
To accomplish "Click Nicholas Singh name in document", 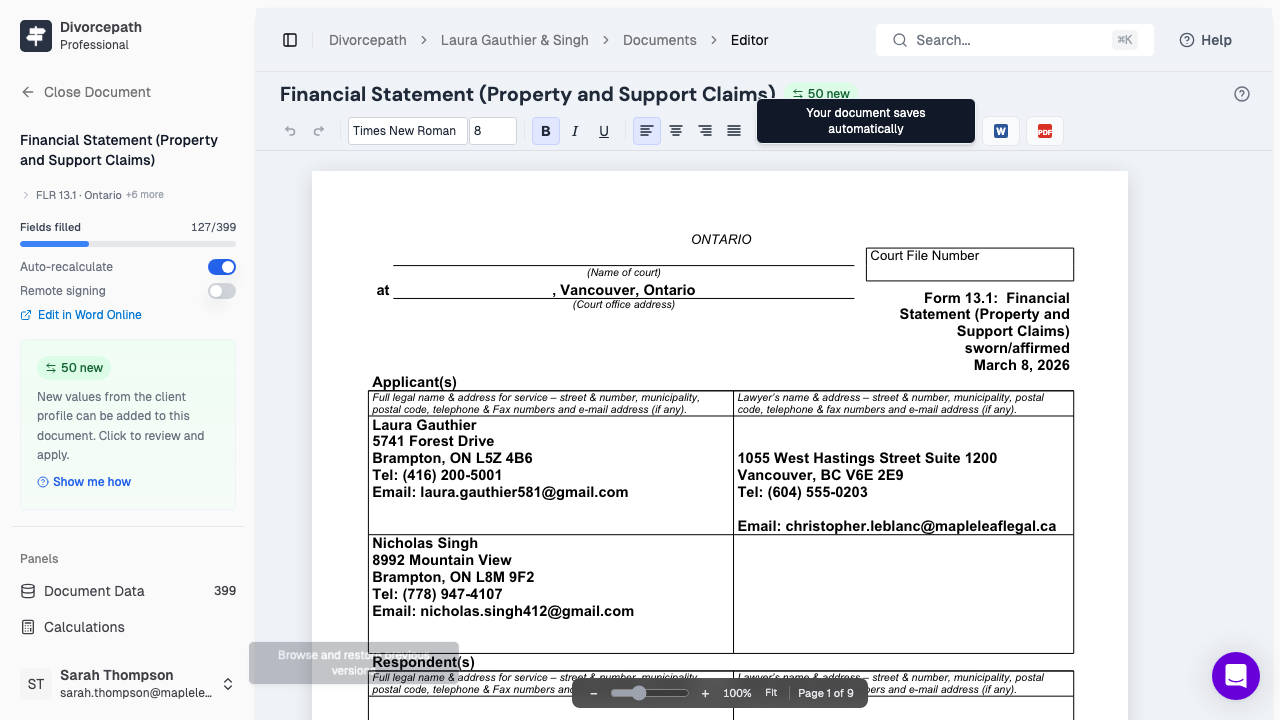I will (425, 543).
